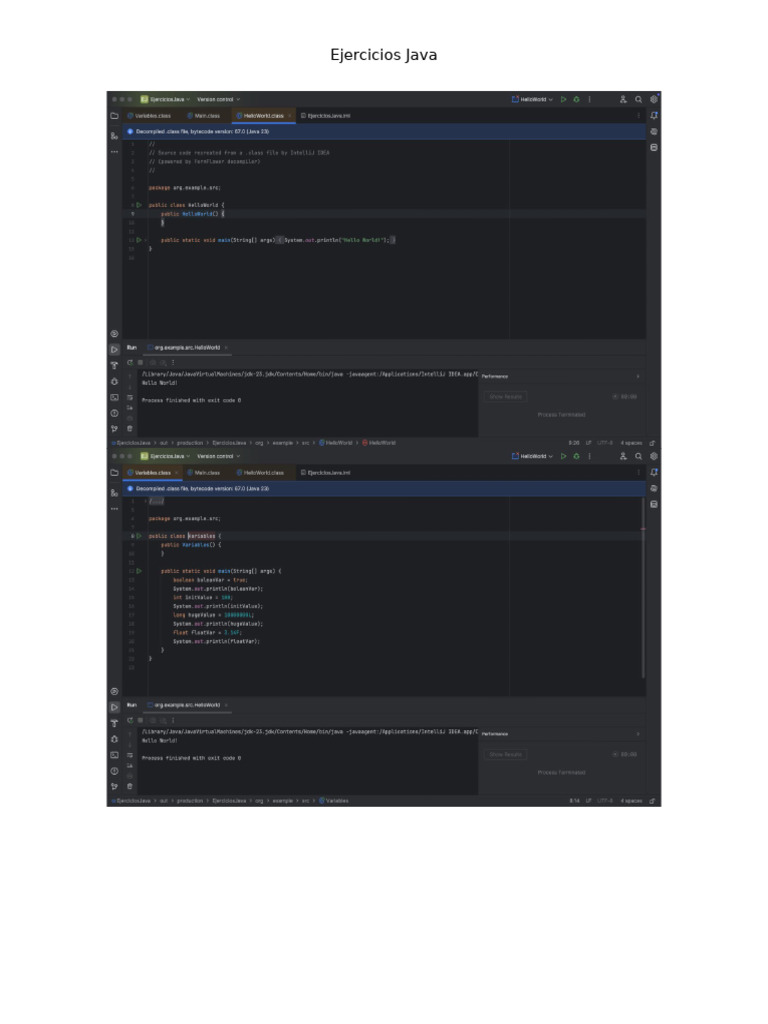Viewport: 768px width, 1024px height.
Task: Open Project tool window in Variables.class IDE
Action: pyautogui.click(x=114, y=473)
